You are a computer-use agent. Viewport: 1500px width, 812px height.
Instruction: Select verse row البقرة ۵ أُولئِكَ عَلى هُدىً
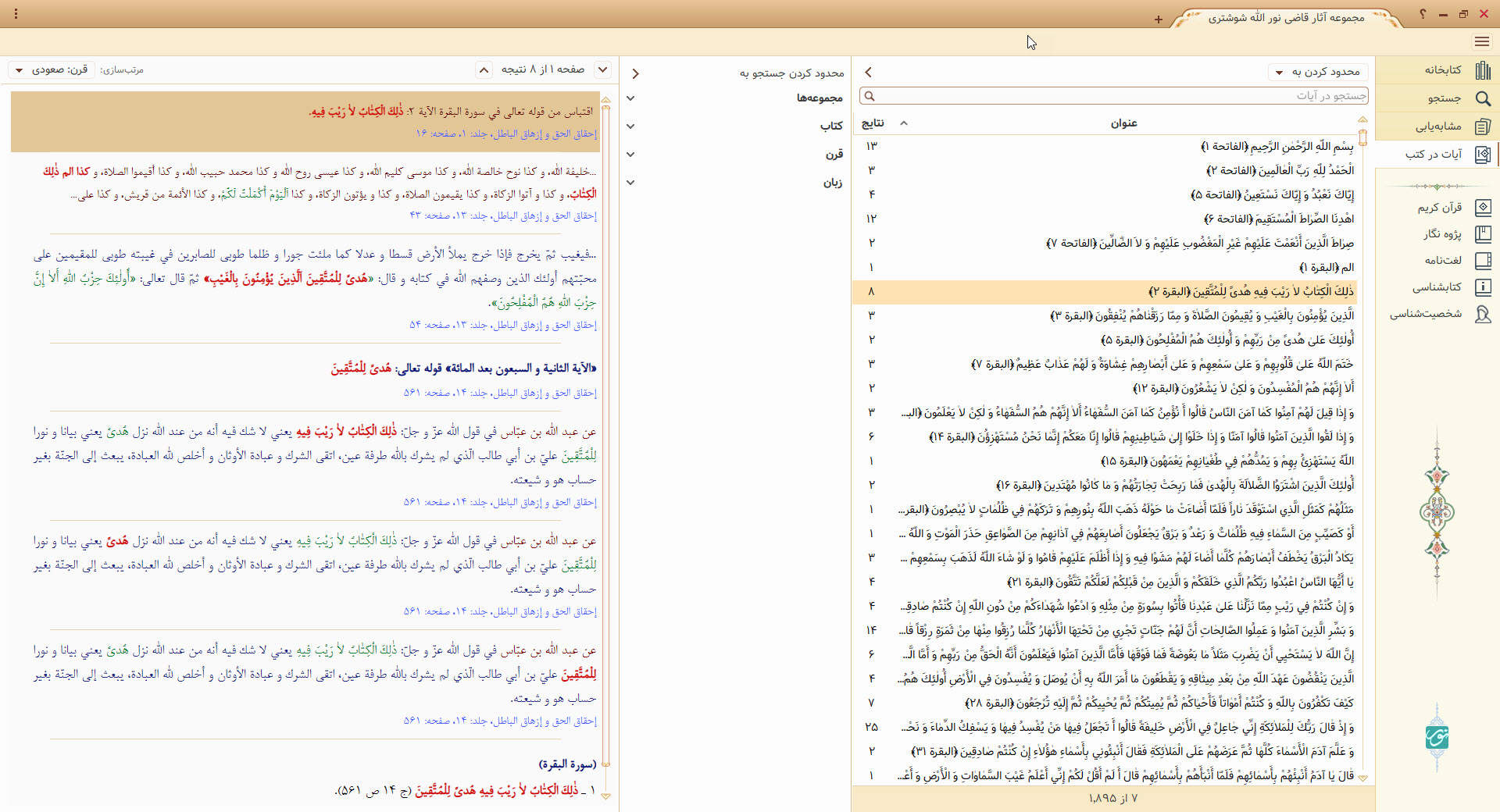click(x=1104, y=340)
